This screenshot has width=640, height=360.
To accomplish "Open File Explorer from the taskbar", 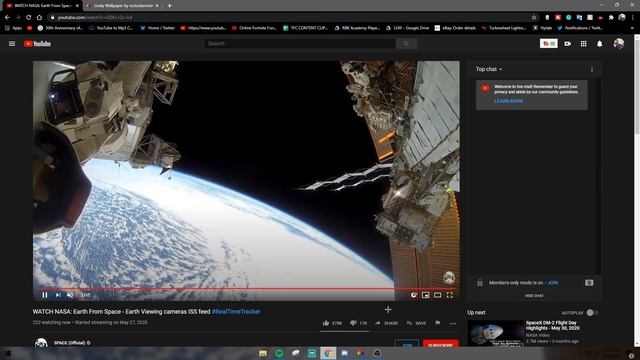I will tap(263, 353).
